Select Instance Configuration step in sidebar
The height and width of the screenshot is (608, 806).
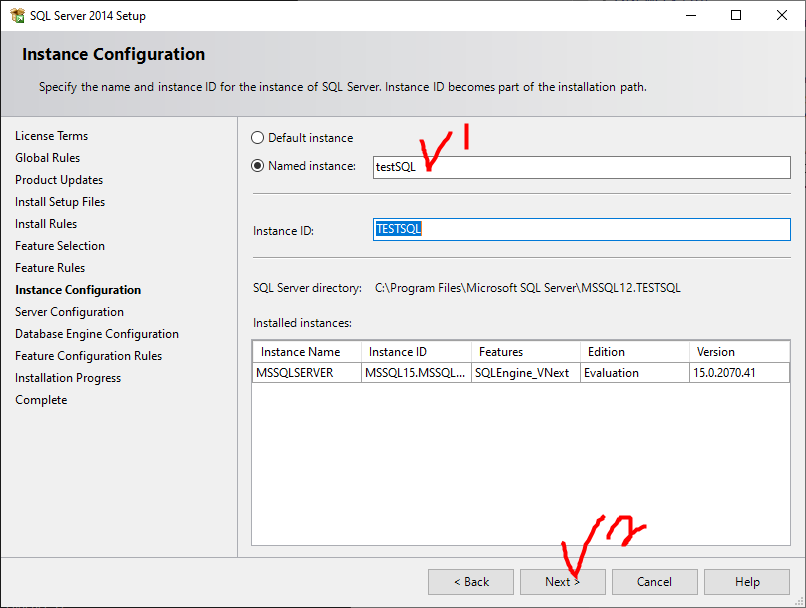tap(78, 290)
